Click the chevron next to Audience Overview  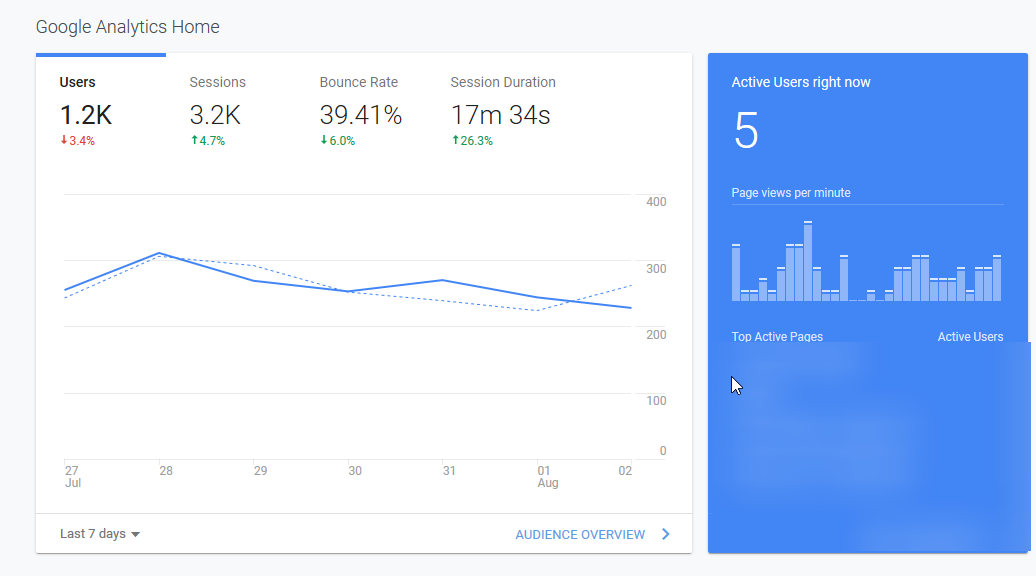tap(665, 534)
